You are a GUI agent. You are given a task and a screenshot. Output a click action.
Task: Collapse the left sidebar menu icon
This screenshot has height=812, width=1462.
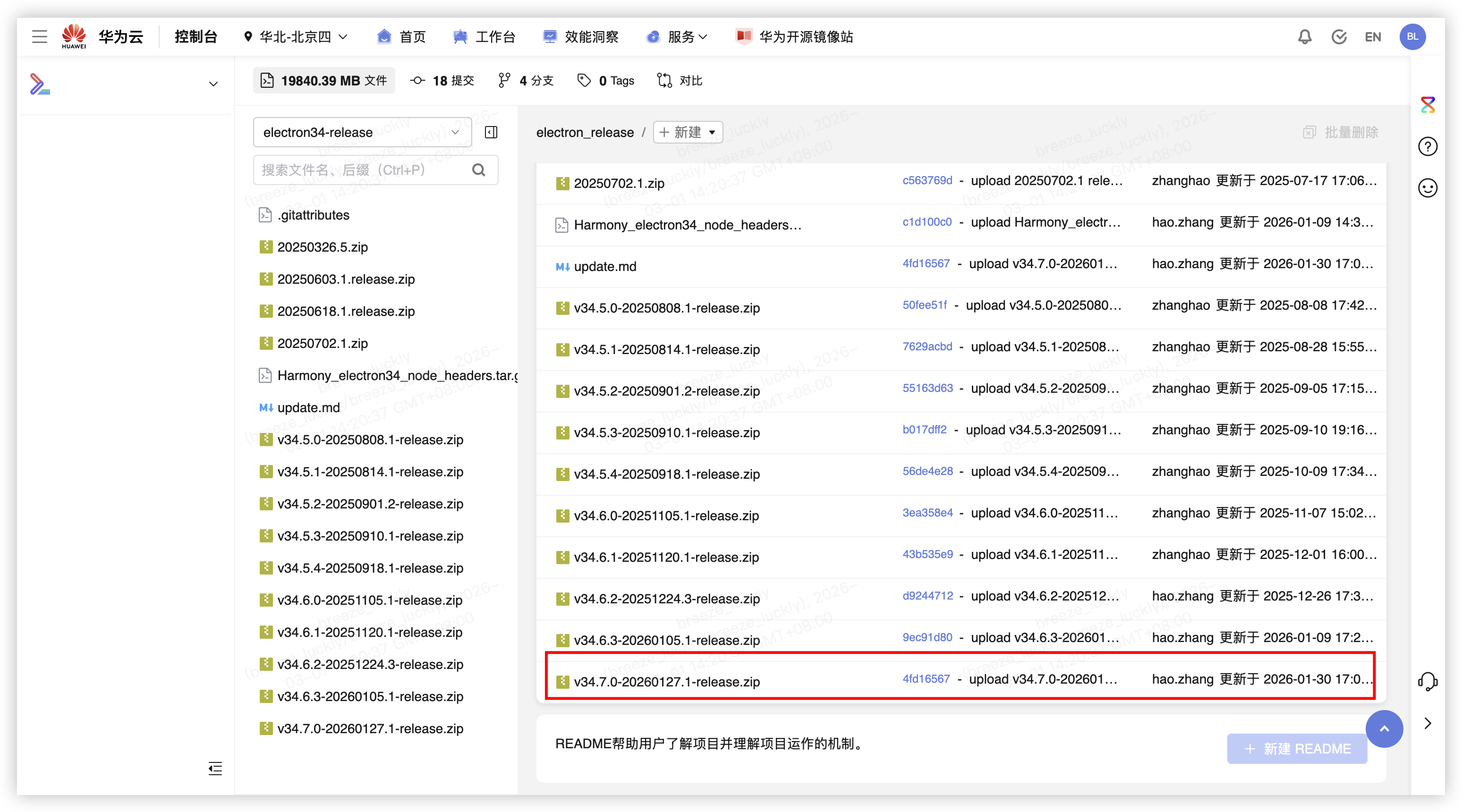pyautogui.click(x=215, y=768)
